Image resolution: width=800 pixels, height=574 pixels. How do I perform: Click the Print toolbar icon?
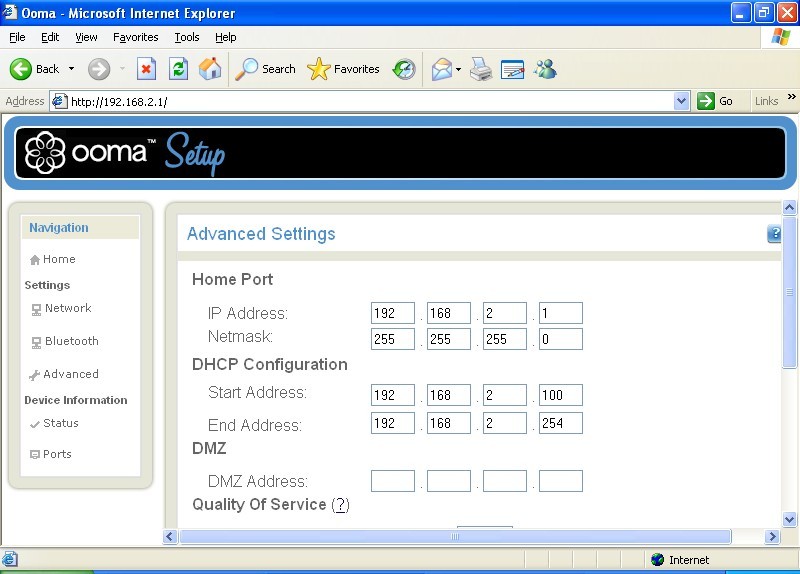pos(481,69)
